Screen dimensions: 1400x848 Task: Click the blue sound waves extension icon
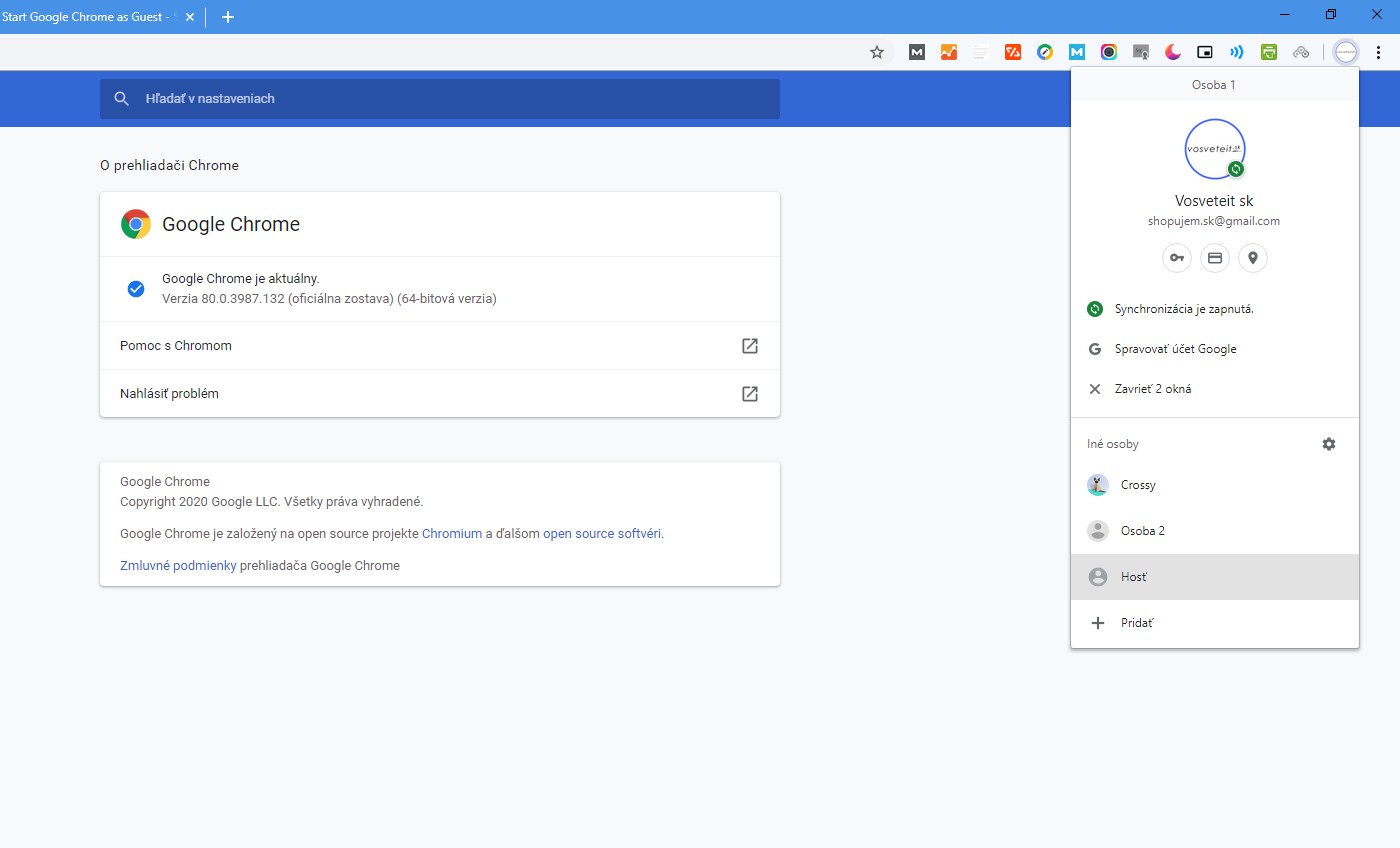1237,52
